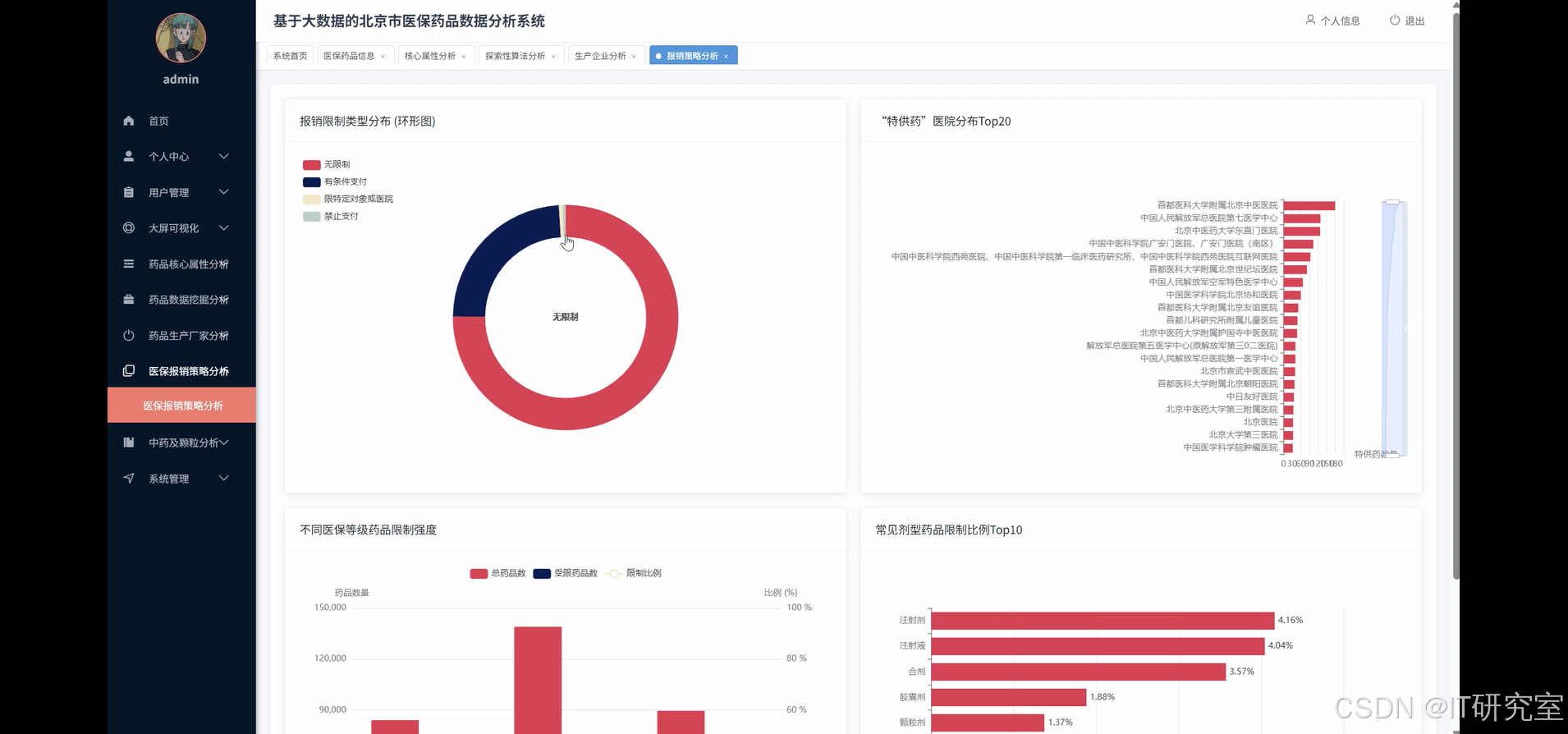Close the 报销策略分析 tab
Viewport: 1568px width, 734px height.
point(726,57)
